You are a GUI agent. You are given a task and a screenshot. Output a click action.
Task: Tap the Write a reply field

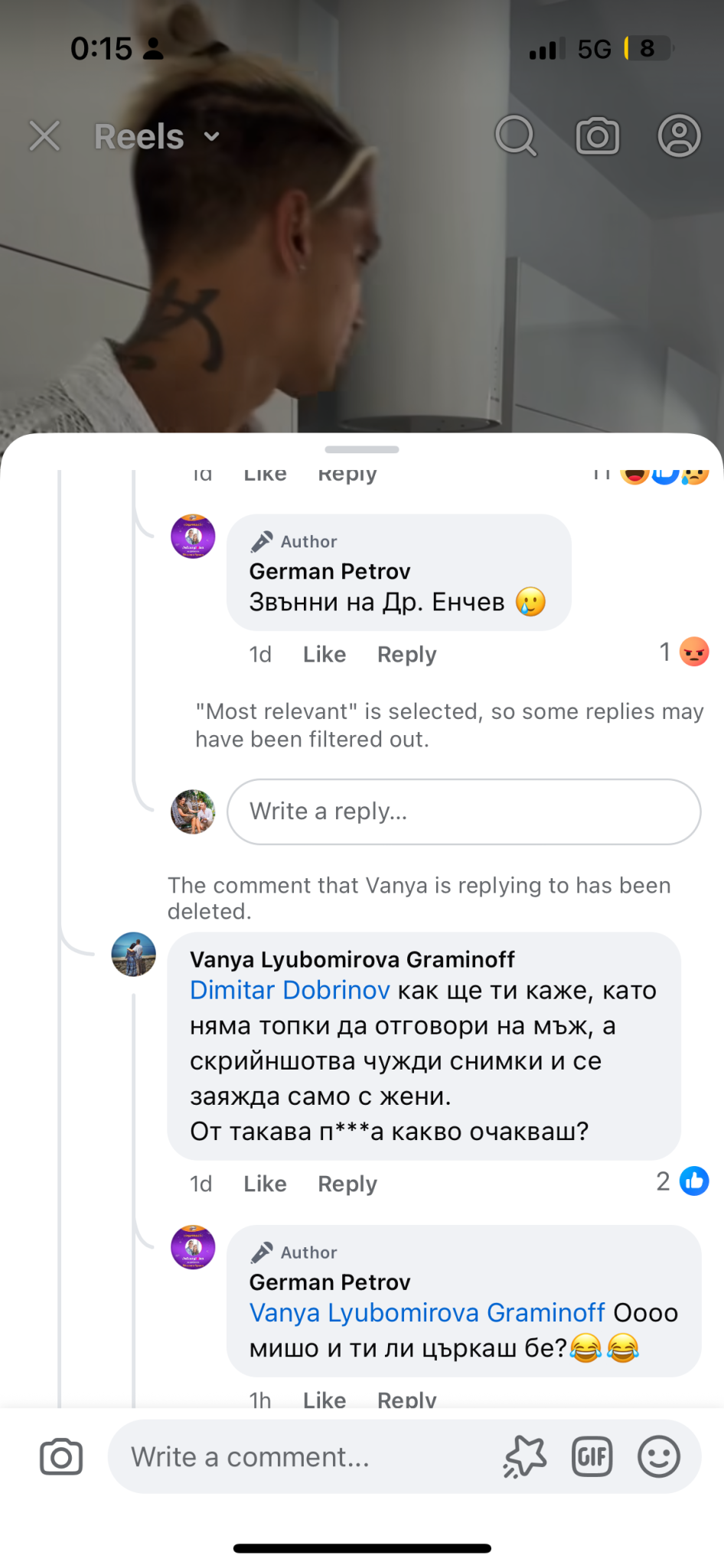coord(464,812)
